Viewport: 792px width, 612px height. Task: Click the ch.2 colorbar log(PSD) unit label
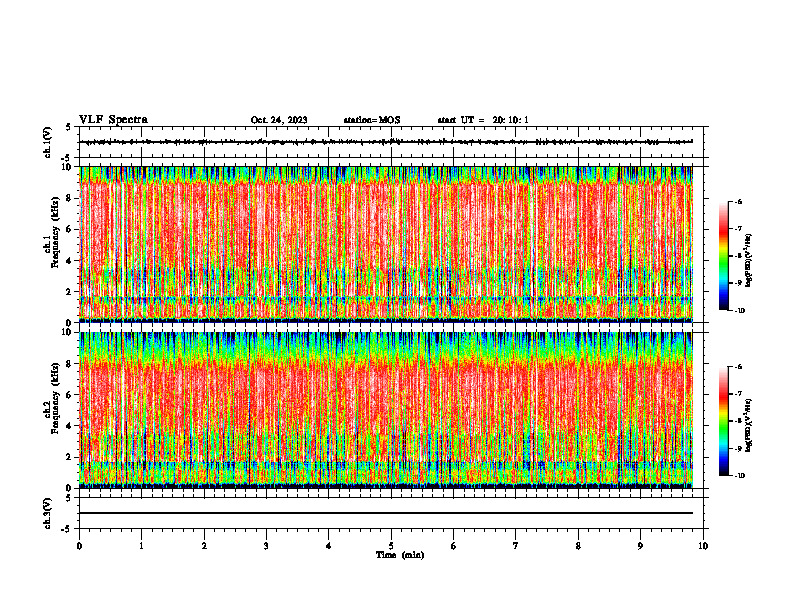click(x=749, y=426)
